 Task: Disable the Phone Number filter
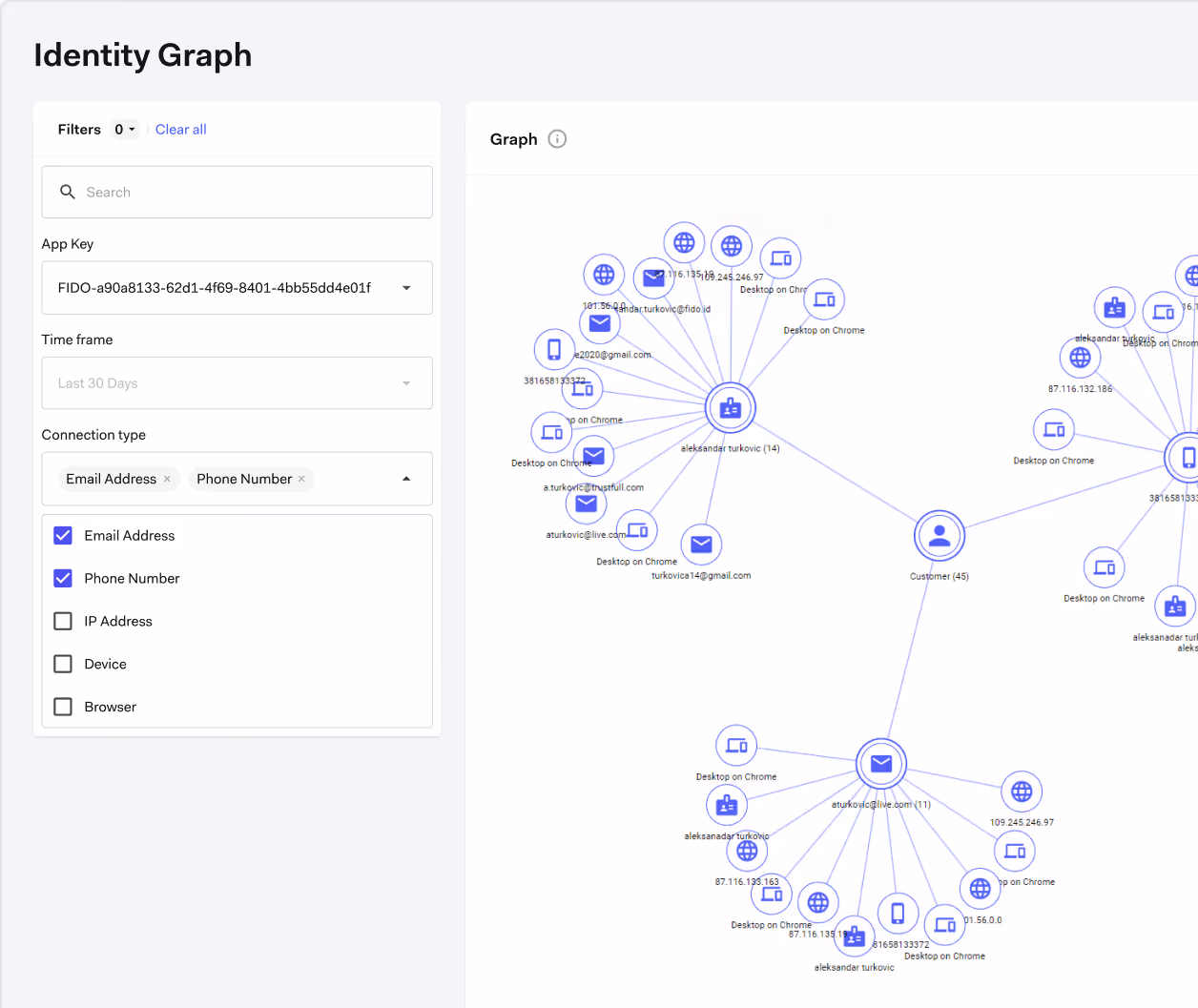coord(62,578)
